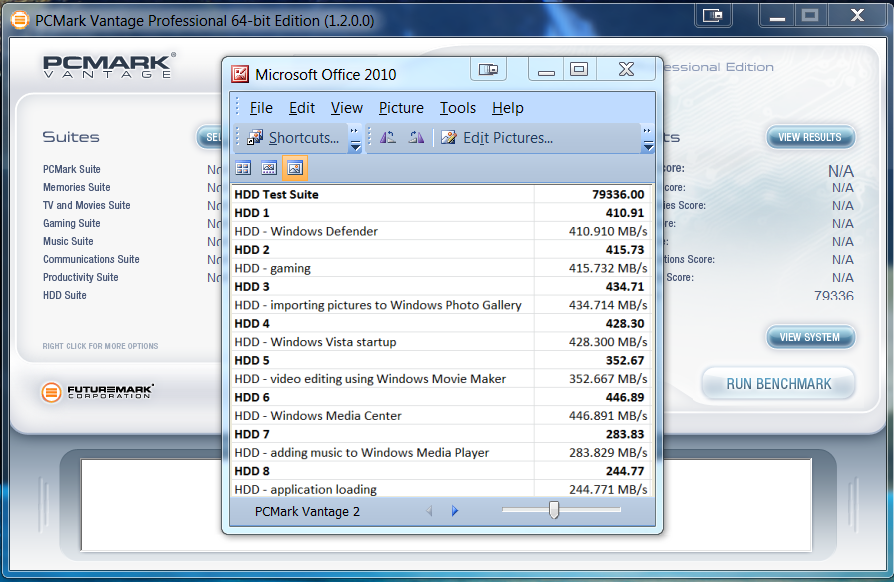Click the VIEW SYSTEM button
894x582 pixels.
pos(810,337)
